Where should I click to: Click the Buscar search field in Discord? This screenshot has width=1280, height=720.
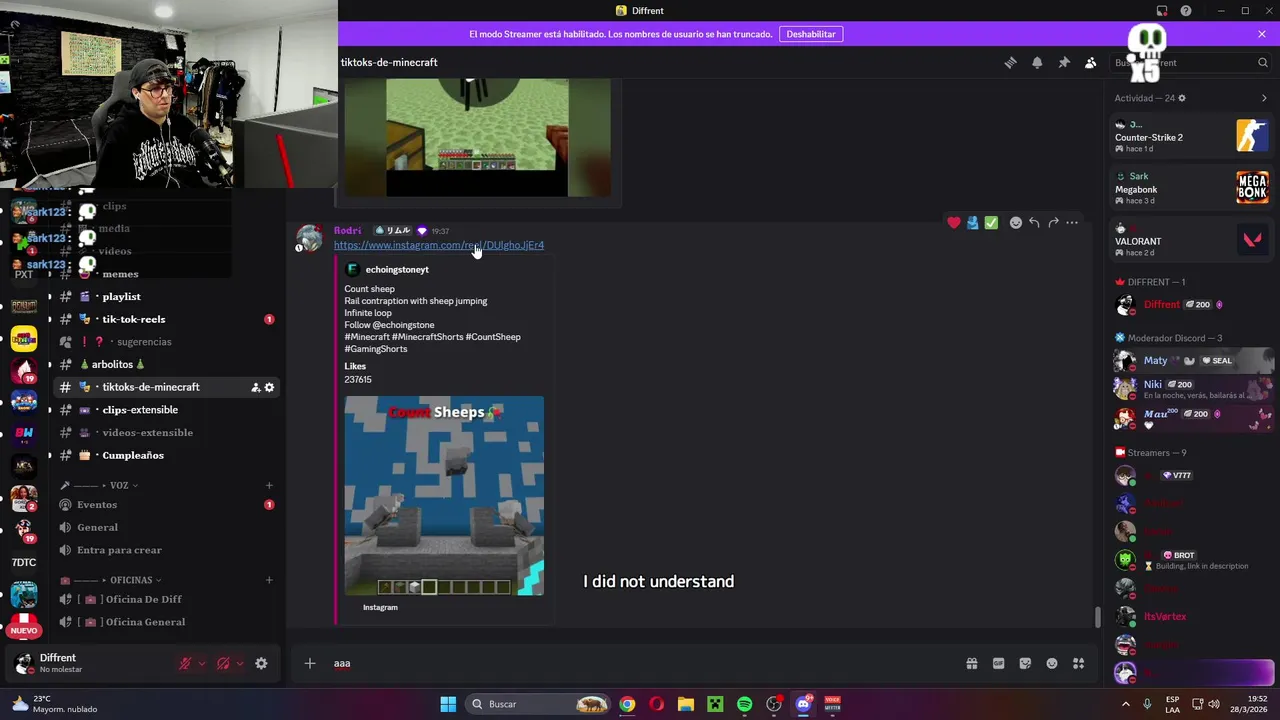coord(1192,62)
